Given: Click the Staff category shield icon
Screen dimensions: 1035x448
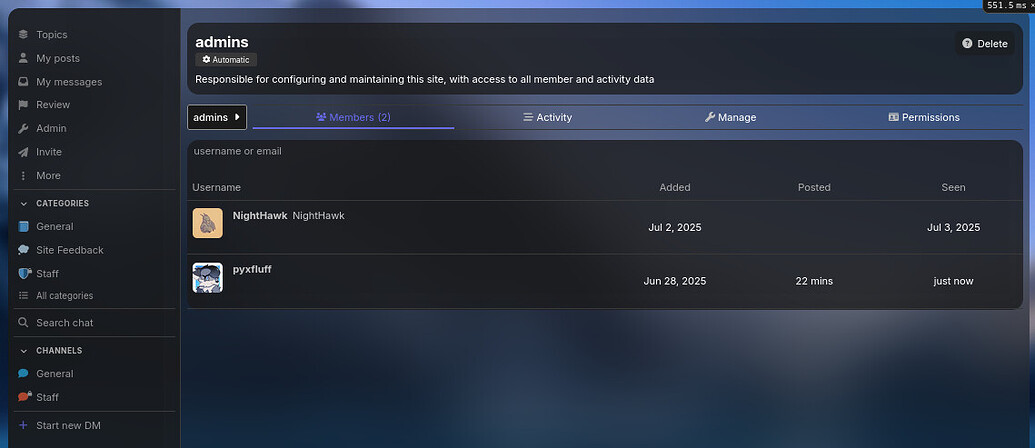Looking at the screenshot, I should point(24,273).
